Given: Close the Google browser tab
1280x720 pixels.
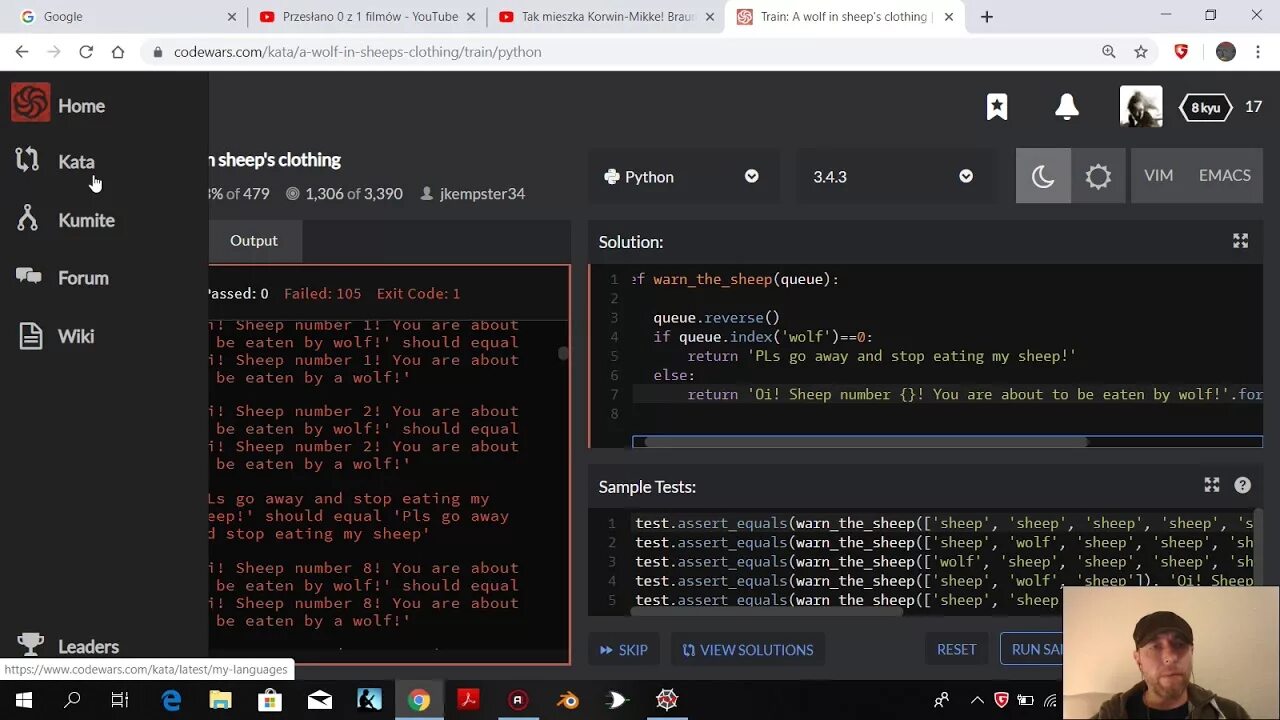Looking at the screenshot, I should 232,16.
